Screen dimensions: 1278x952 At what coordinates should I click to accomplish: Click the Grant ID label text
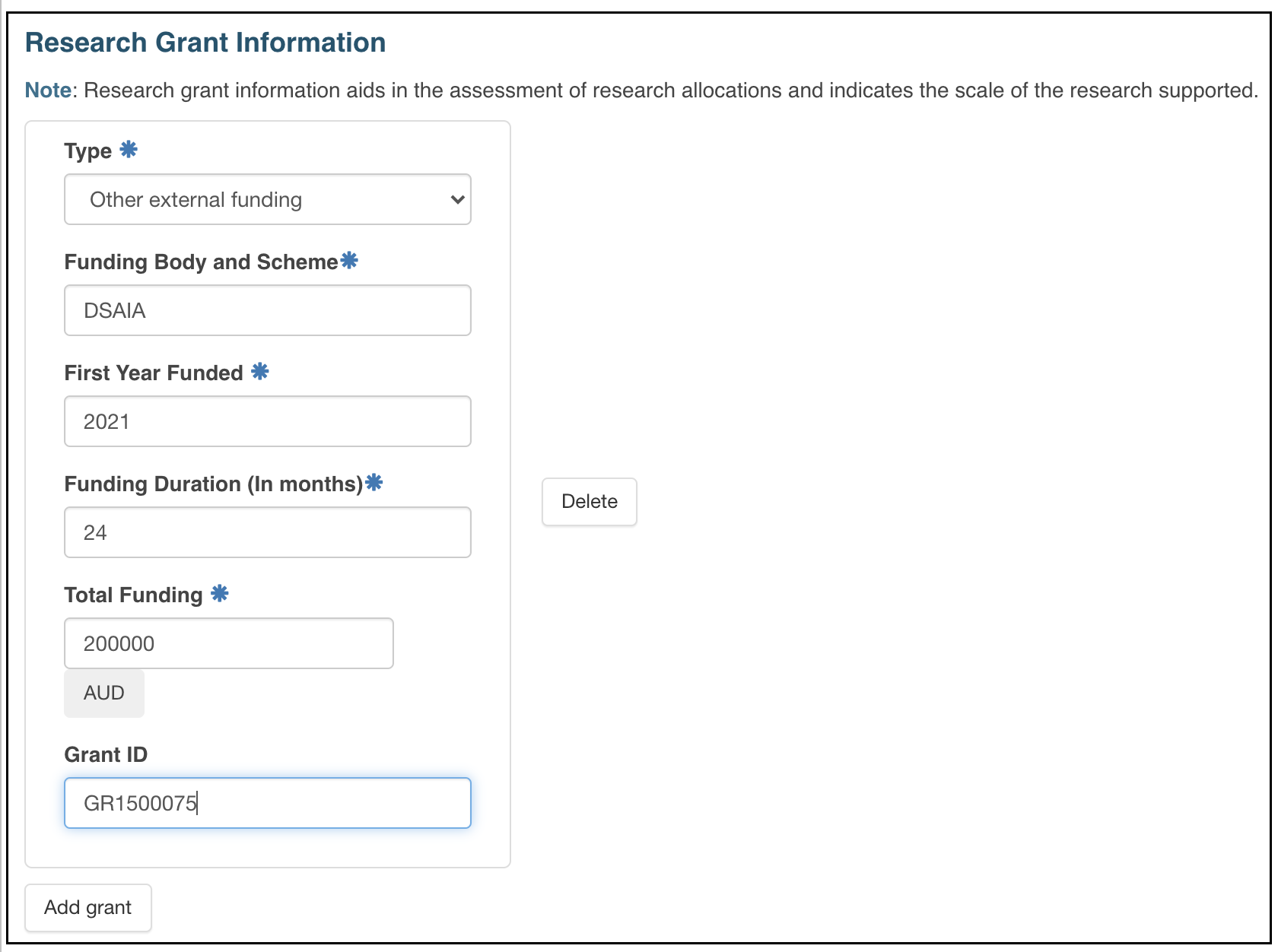point(106,754)
